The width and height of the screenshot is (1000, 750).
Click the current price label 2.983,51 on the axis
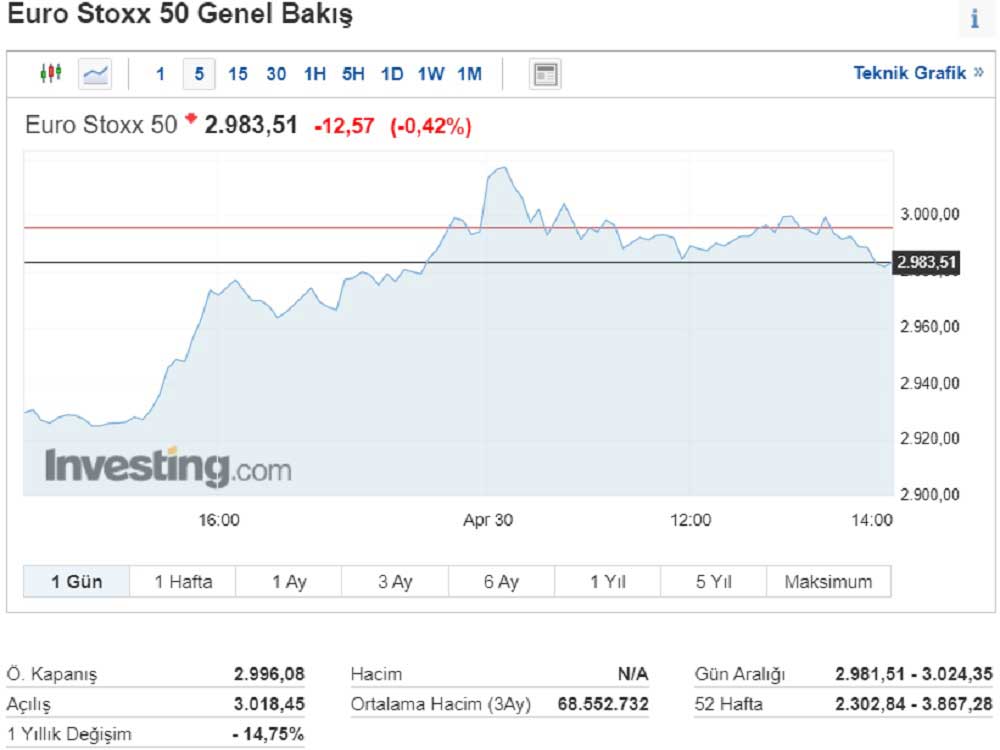coord(926,262)
